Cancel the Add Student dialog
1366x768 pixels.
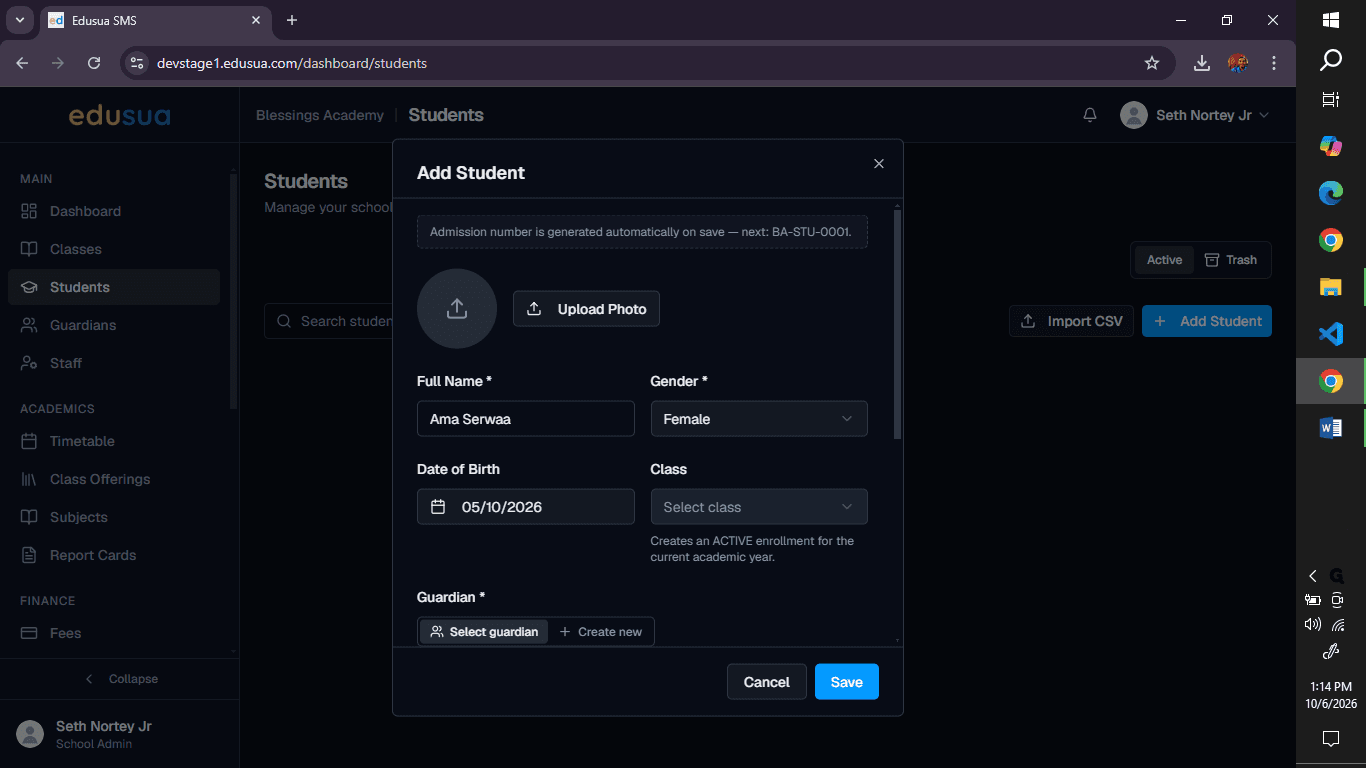click(x=766, y=682)
